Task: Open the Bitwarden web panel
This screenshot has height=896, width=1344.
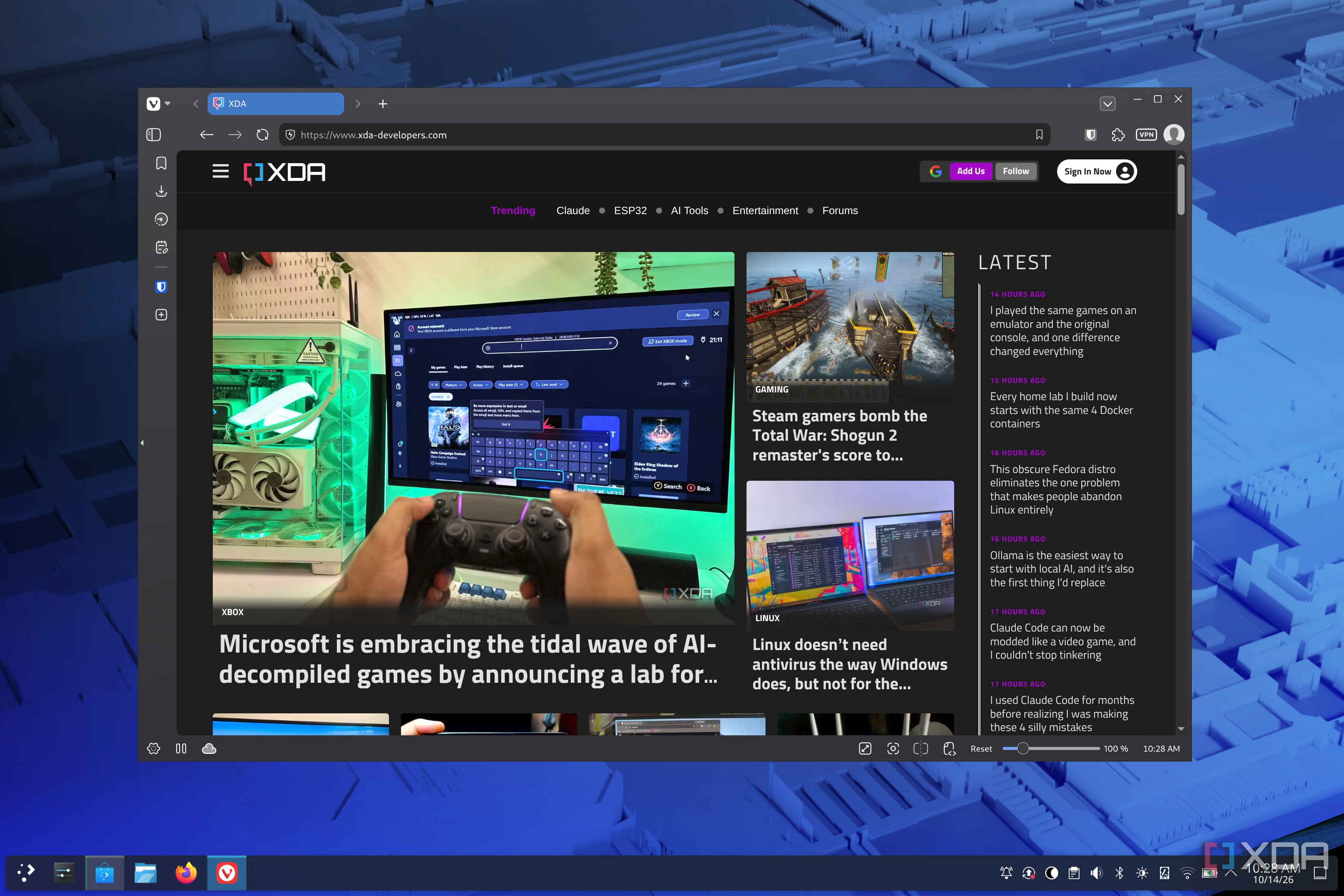Action: [x=161, y=287]
